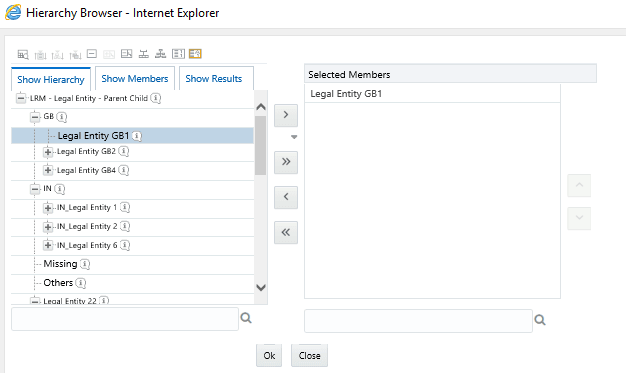This screenshot has height=373, width=626.
Task: Switch to the Show Members tab
Action: (135, 79)
